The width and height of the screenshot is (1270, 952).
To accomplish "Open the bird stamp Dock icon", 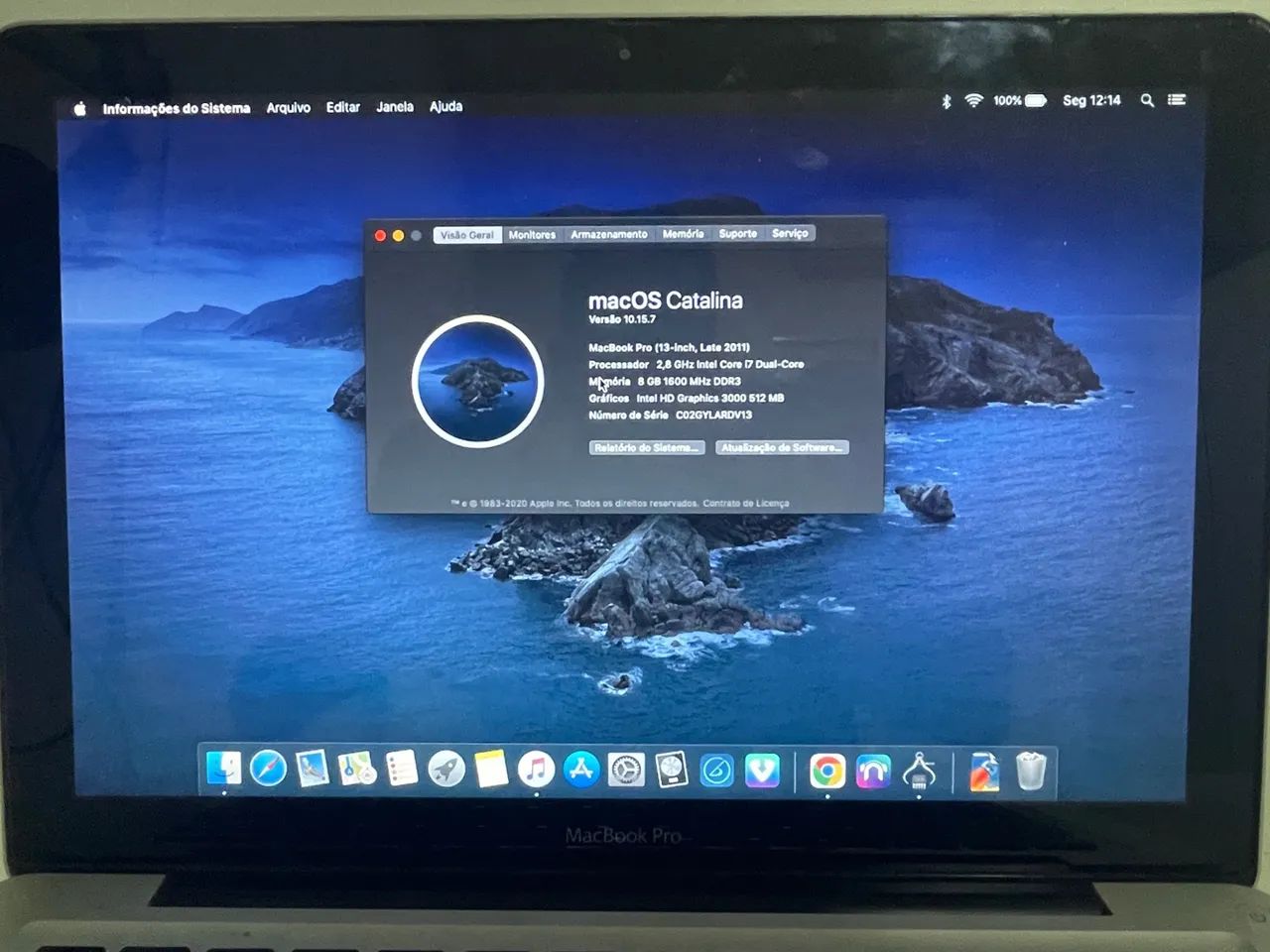I will (312, 769).
